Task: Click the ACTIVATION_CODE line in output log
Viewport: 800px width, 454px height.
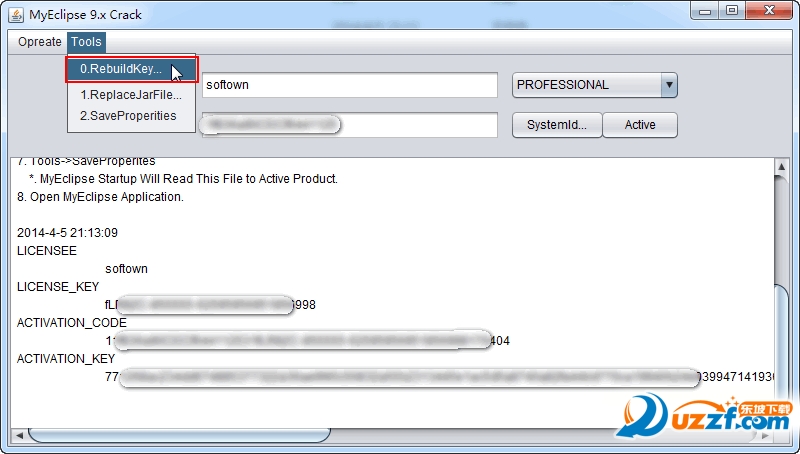Action: tap(72, 323)
